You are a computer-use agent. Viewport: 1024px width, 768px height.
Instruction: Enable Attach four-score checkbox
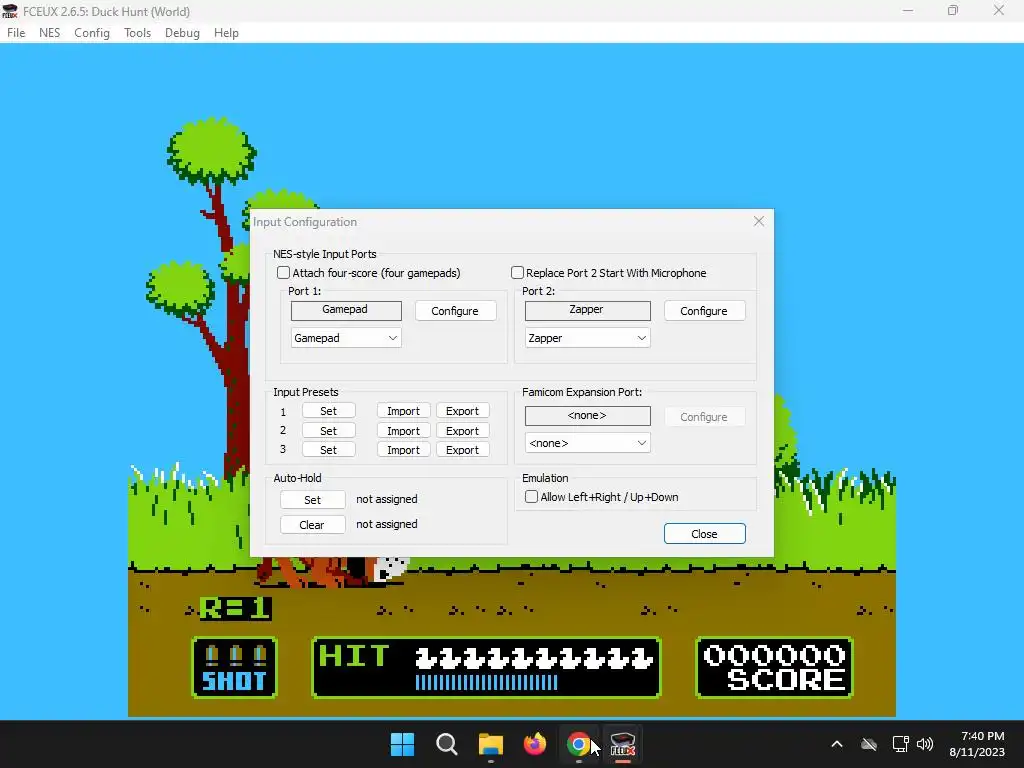(283, 272)
